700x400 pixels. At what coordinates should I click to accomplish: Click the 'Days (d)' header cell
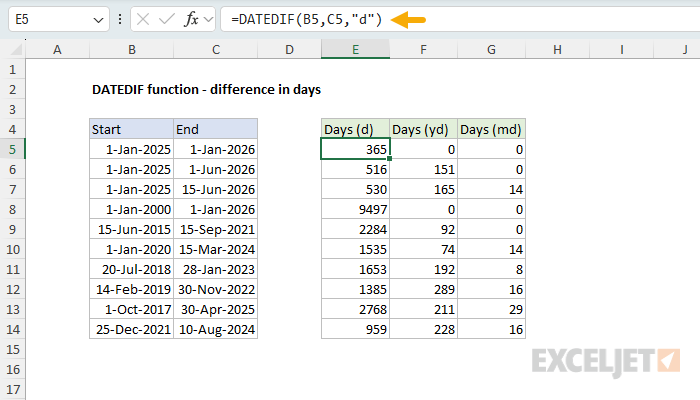point(355,129)
